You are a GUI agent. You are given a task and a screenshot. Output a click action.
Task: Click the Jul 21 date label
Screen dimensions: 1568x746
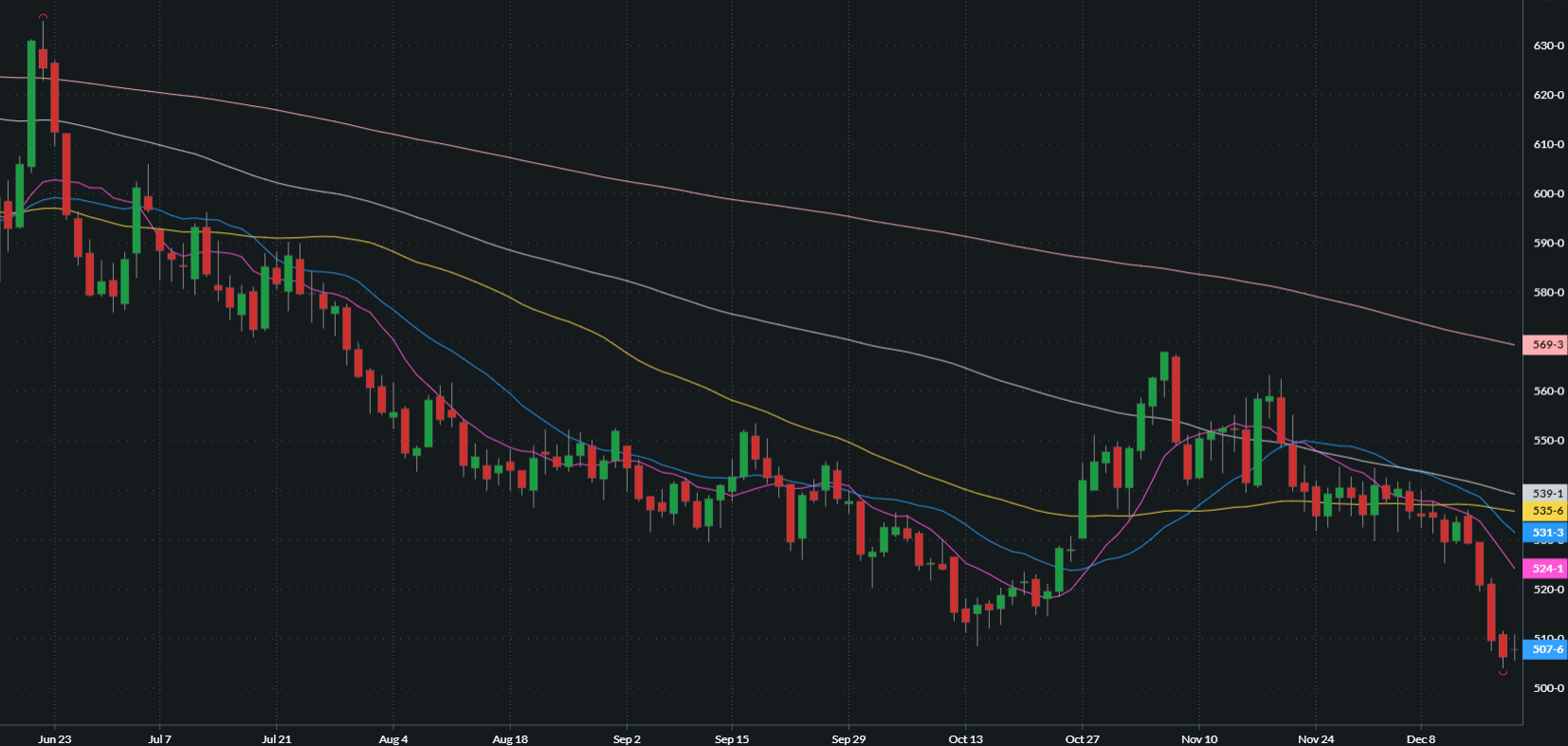point(277,739)
